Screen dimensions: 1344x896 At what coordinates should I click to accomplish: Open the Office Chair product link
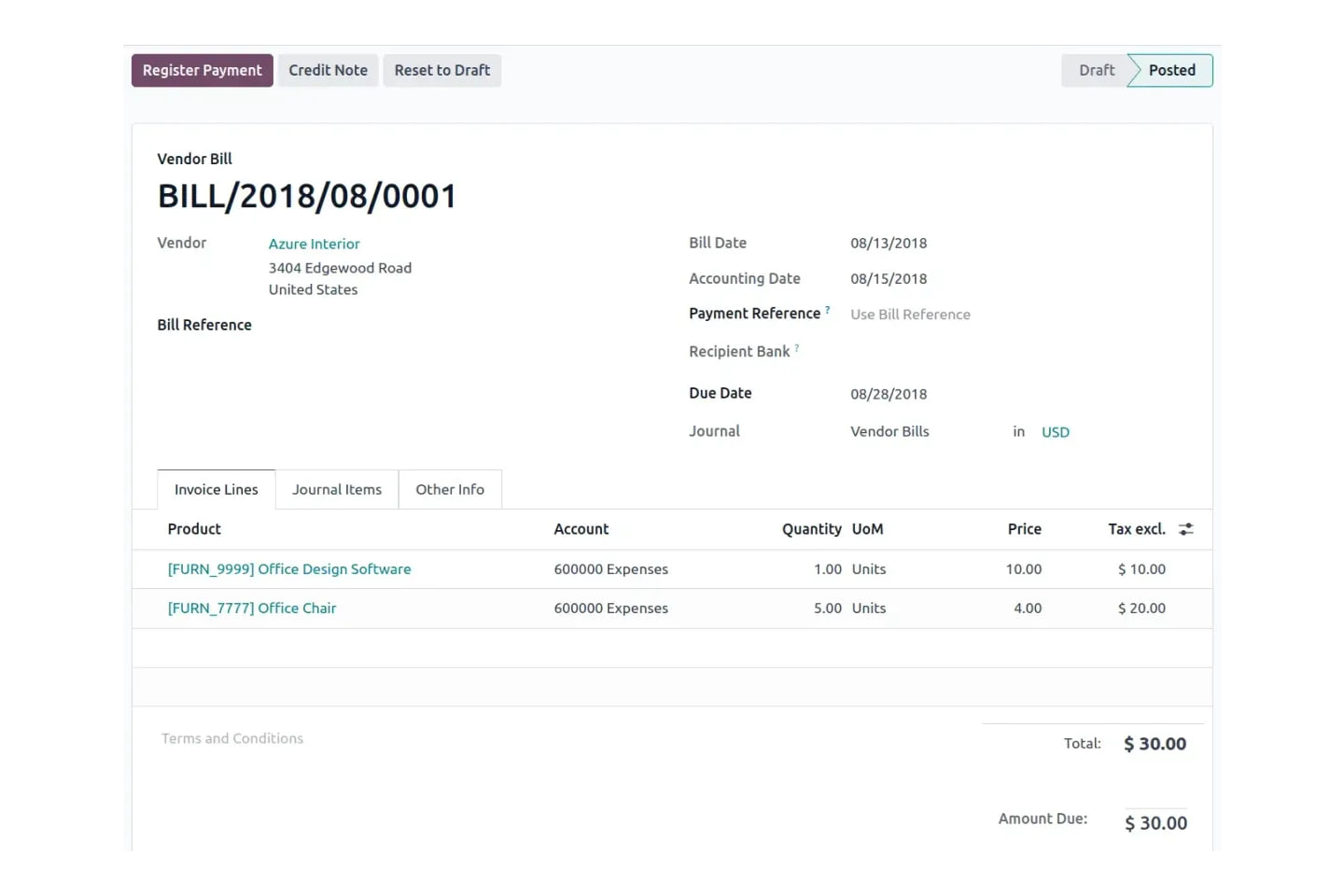252,609
